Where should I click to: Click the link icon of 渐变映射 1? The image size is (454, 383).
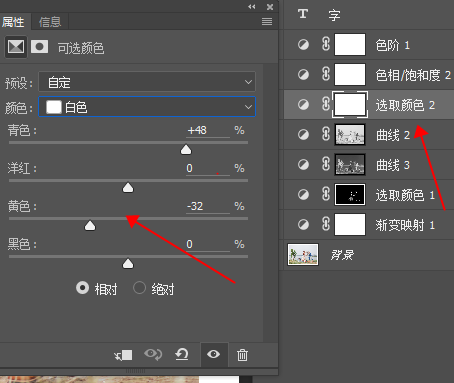tap(326, 224)
